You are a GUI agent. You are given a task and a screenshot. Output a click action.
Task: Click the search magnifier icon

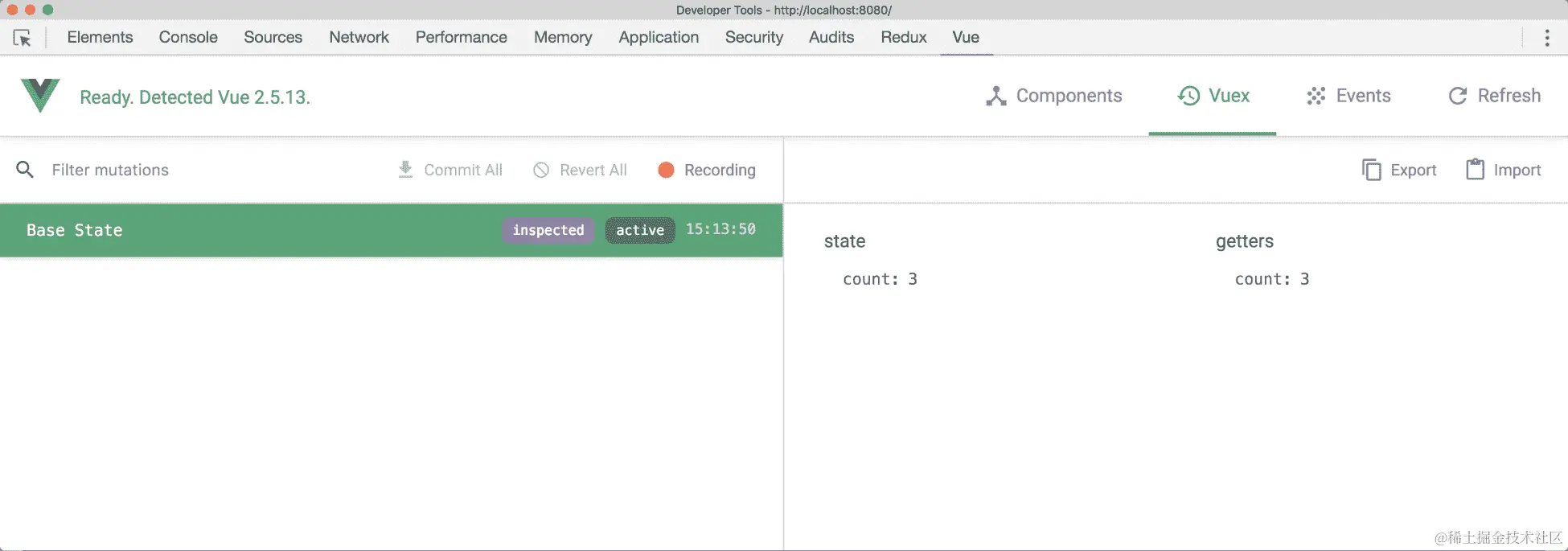(25, 170)
